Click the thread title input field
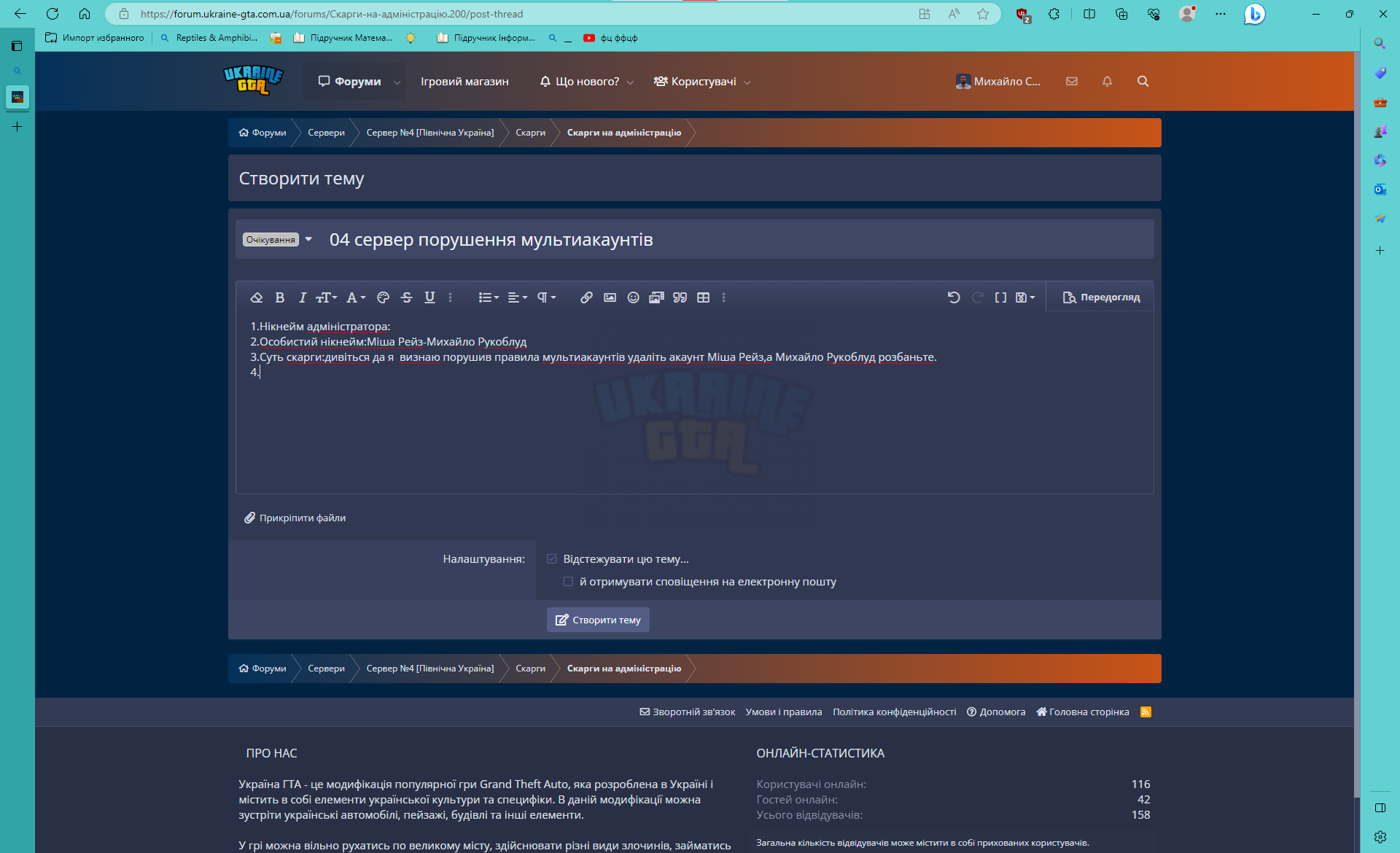Image resolution: width=1400 pixels, height=853 pixels. pyautogui.click(x=736, y=240)
